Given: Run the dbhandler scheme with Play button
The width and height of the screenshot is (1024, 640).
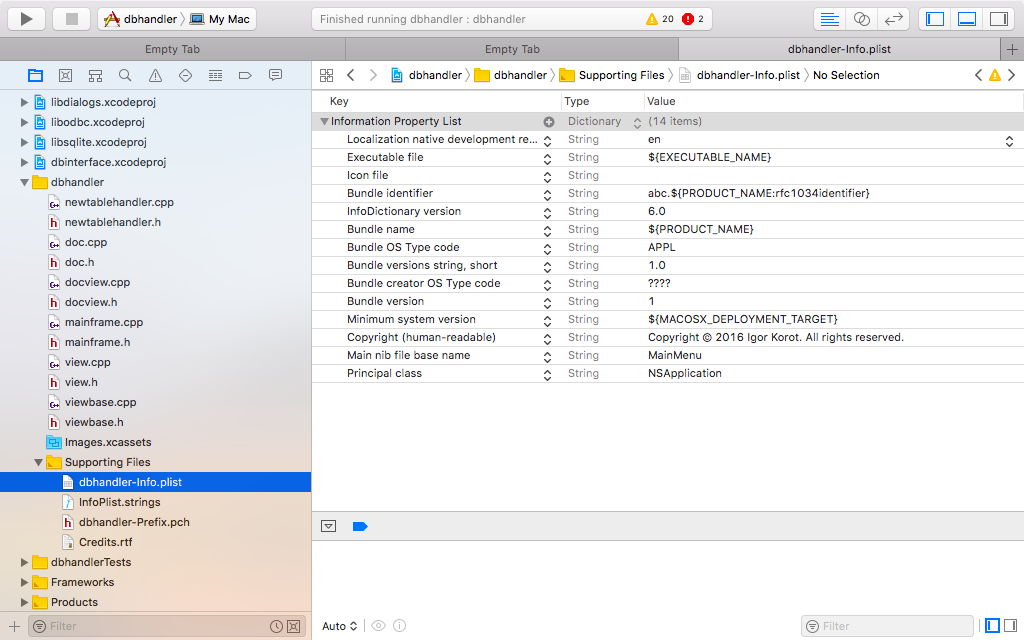Looking at the screenshot, I should [x=26, y=19].
